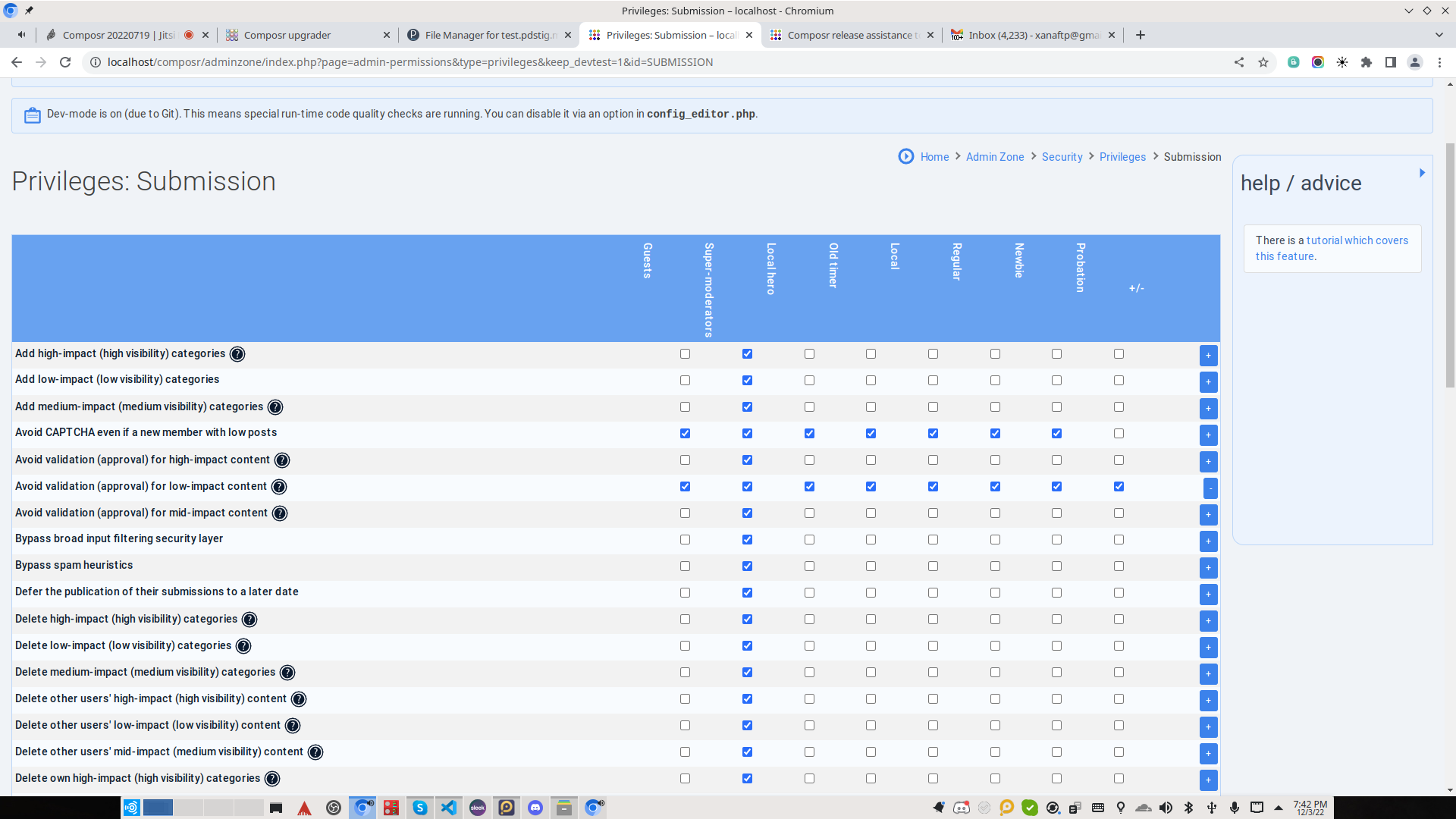Enable Super-moderators... Local hero for Bypass spam heuristics
Image resolution: width=1456 pixels, height=819 pixels.
[809, 566]
